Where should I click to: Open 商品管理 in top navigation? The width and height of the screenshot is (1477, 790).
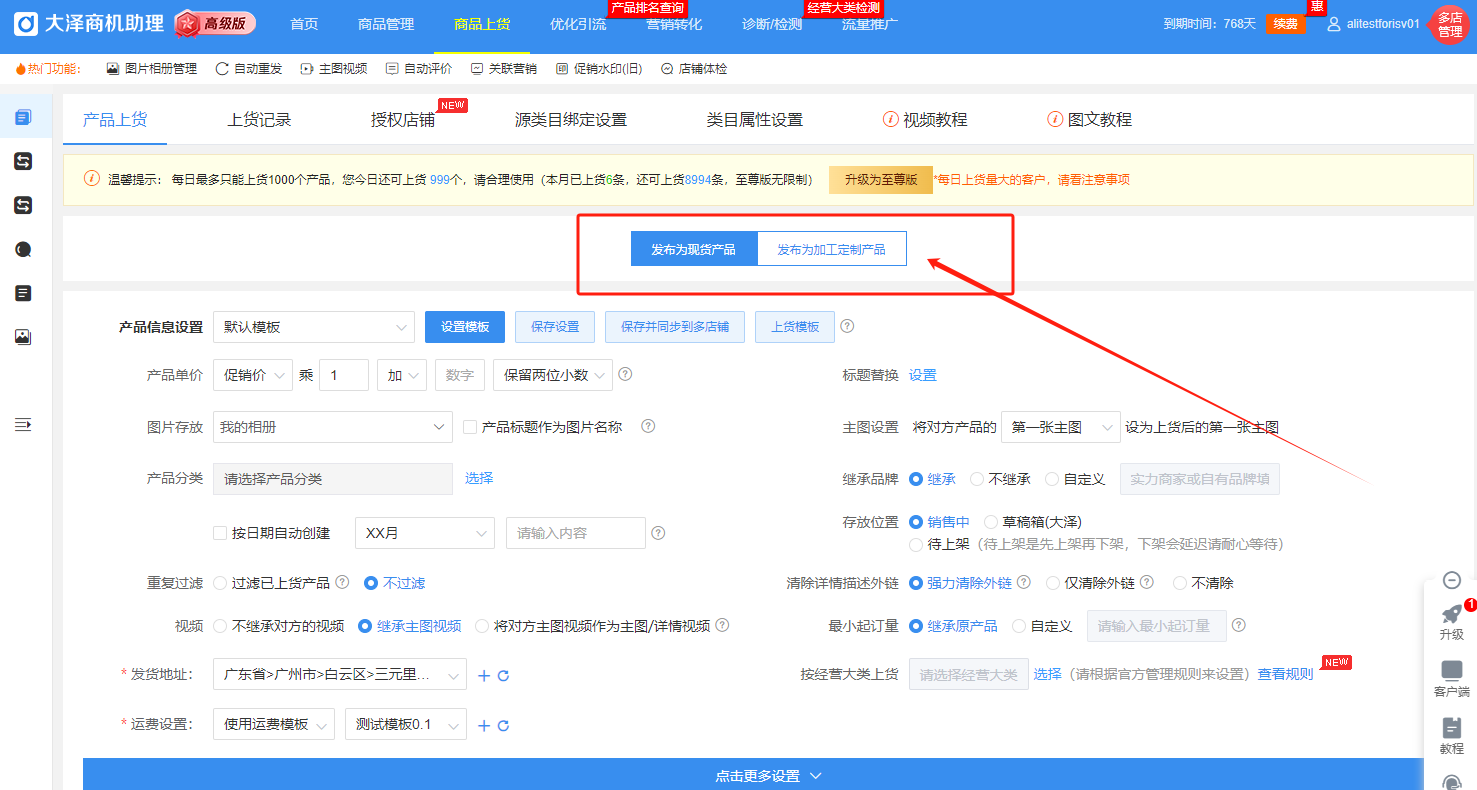(x=386, y=24)
